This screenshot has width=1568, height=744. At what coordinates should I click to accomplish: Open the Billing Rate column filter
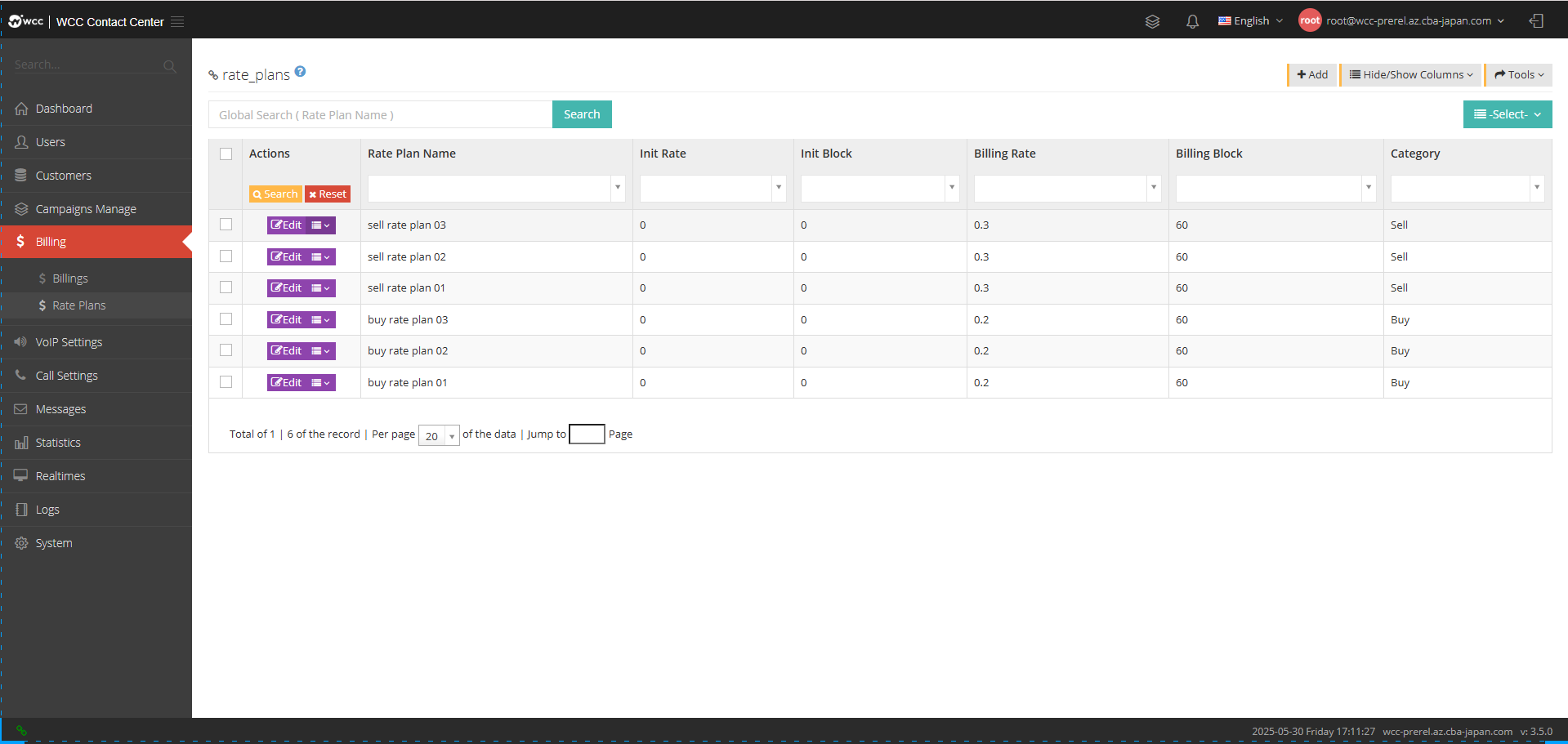click(1068, 188)
